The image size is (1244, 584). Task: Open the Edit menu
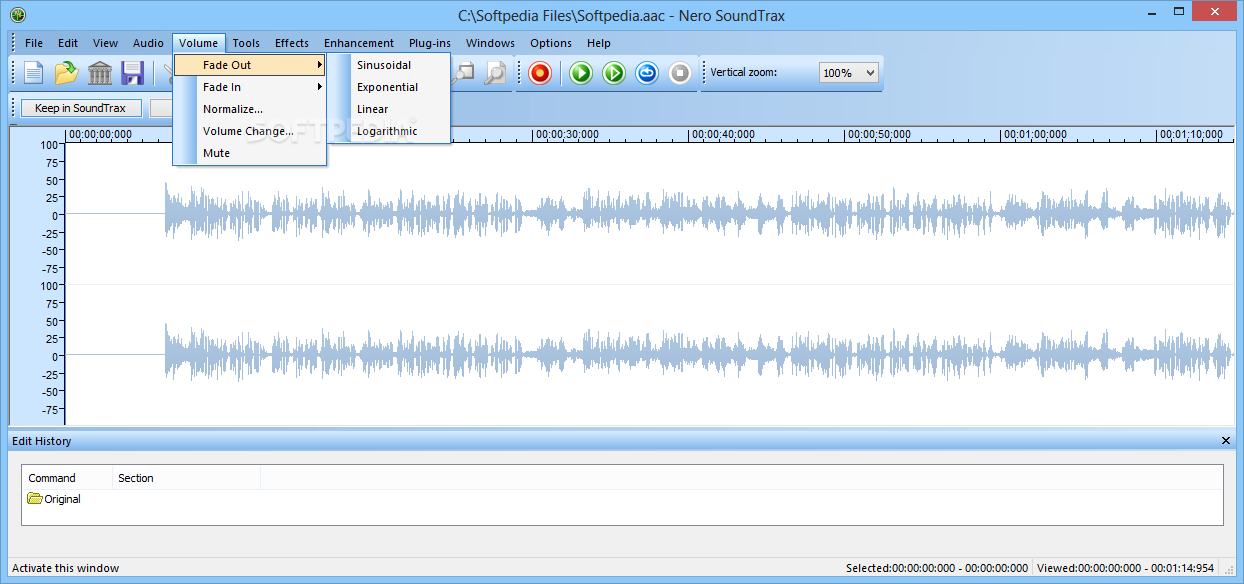click(68, 43)
